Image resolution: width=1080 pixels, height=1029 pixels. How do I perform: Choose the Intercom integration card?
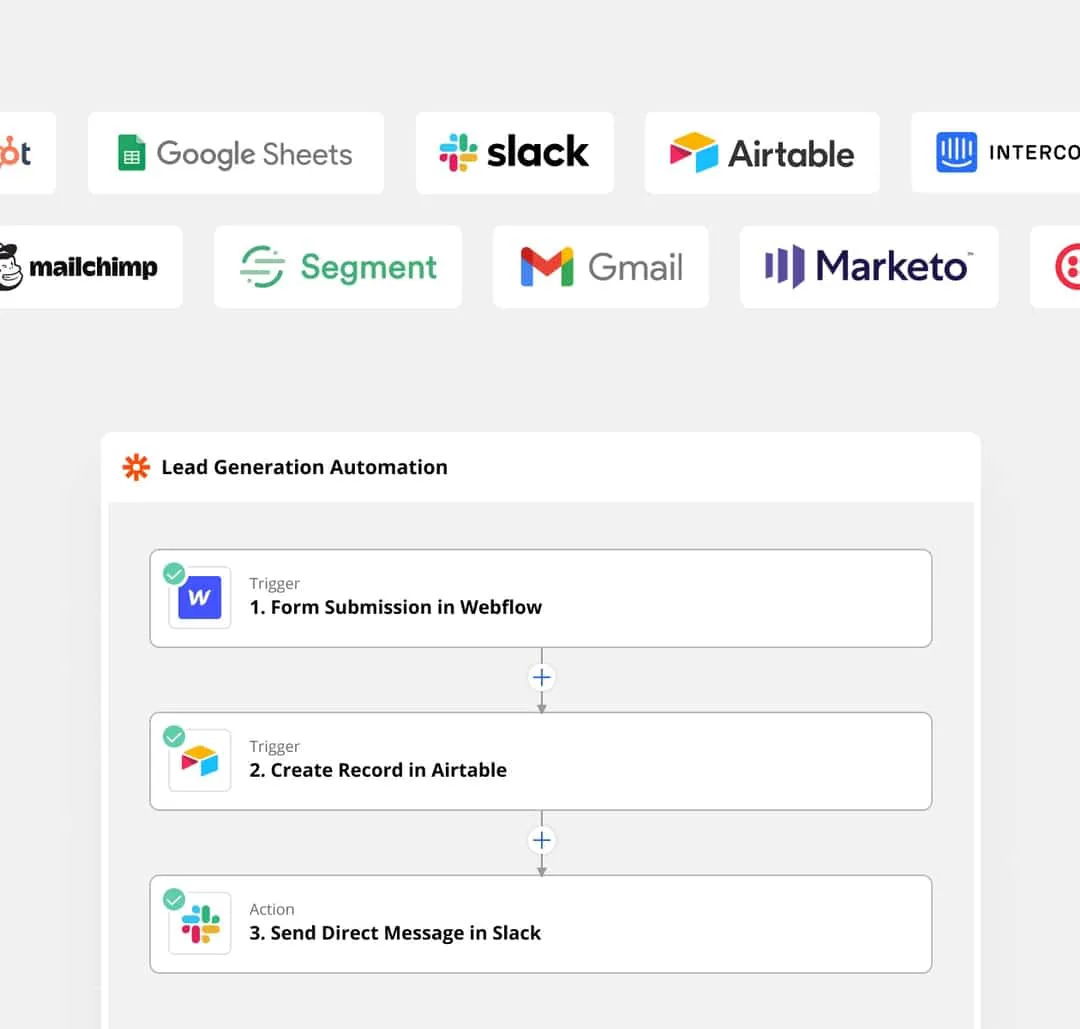[996, 153]
